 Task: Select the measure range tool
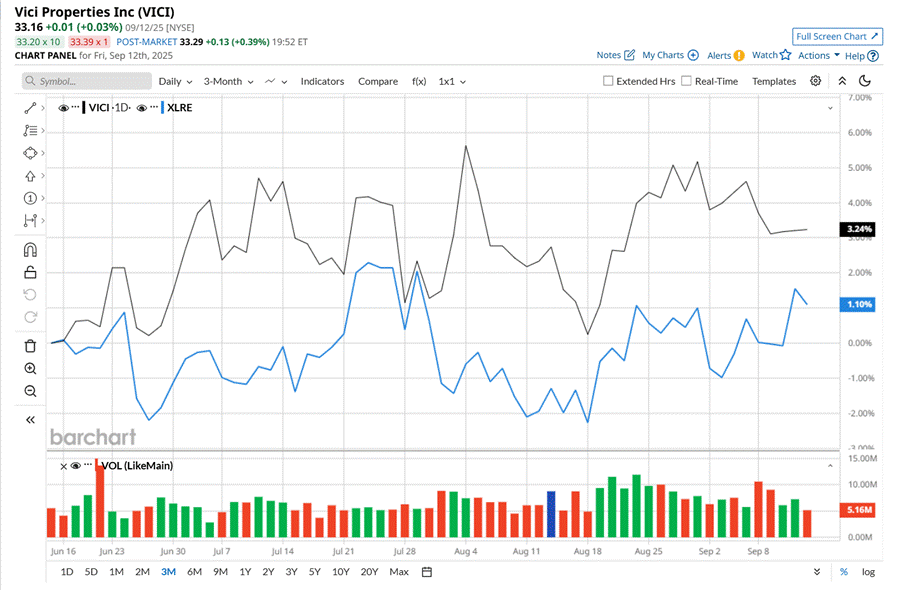30,221
